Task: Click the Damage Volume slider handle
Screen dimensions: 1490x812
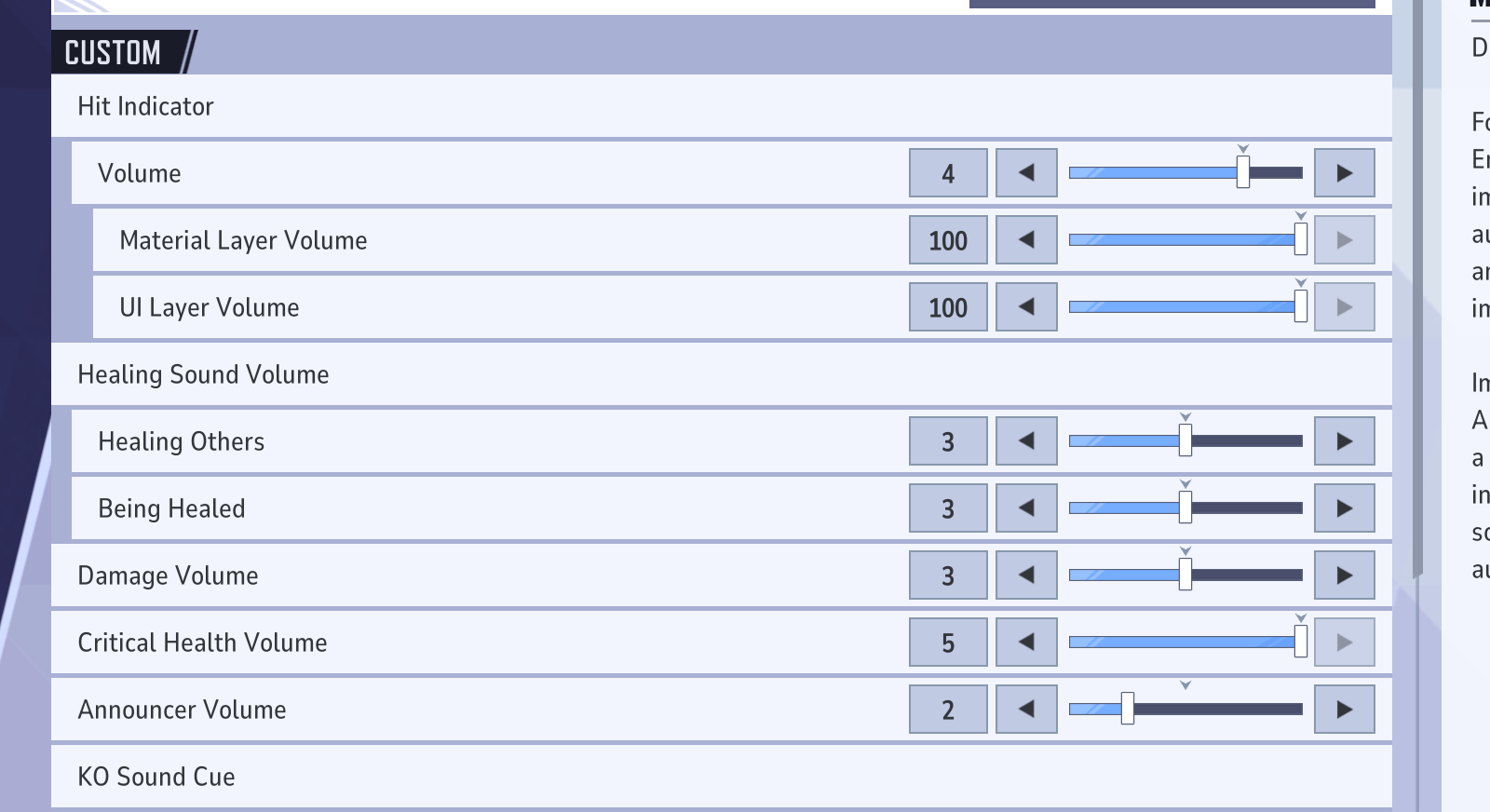Action: tap(1185, 575)
